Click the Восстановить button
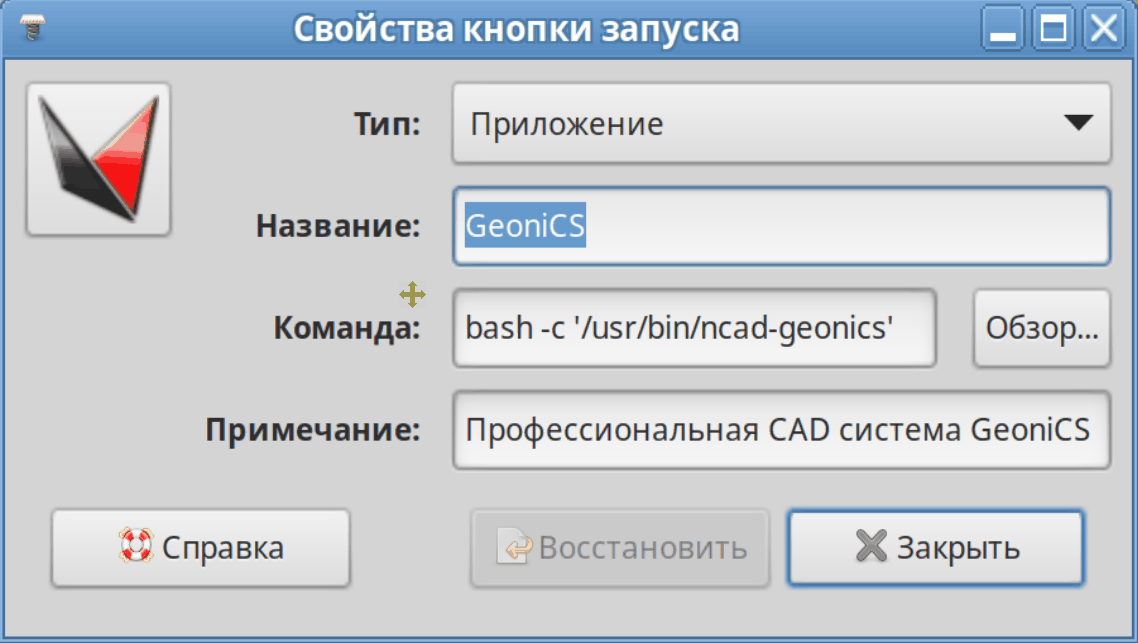This screenshot has width=1138, height=643. point(620,547)
